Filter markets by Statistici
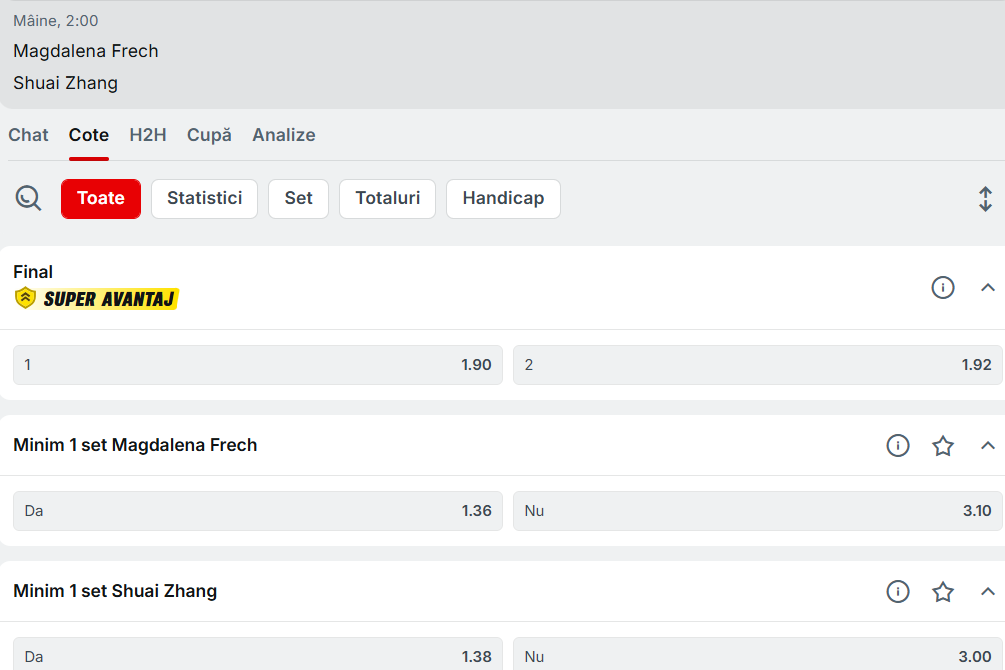Viewport: 1005px width, 670px height. point(204,198)
